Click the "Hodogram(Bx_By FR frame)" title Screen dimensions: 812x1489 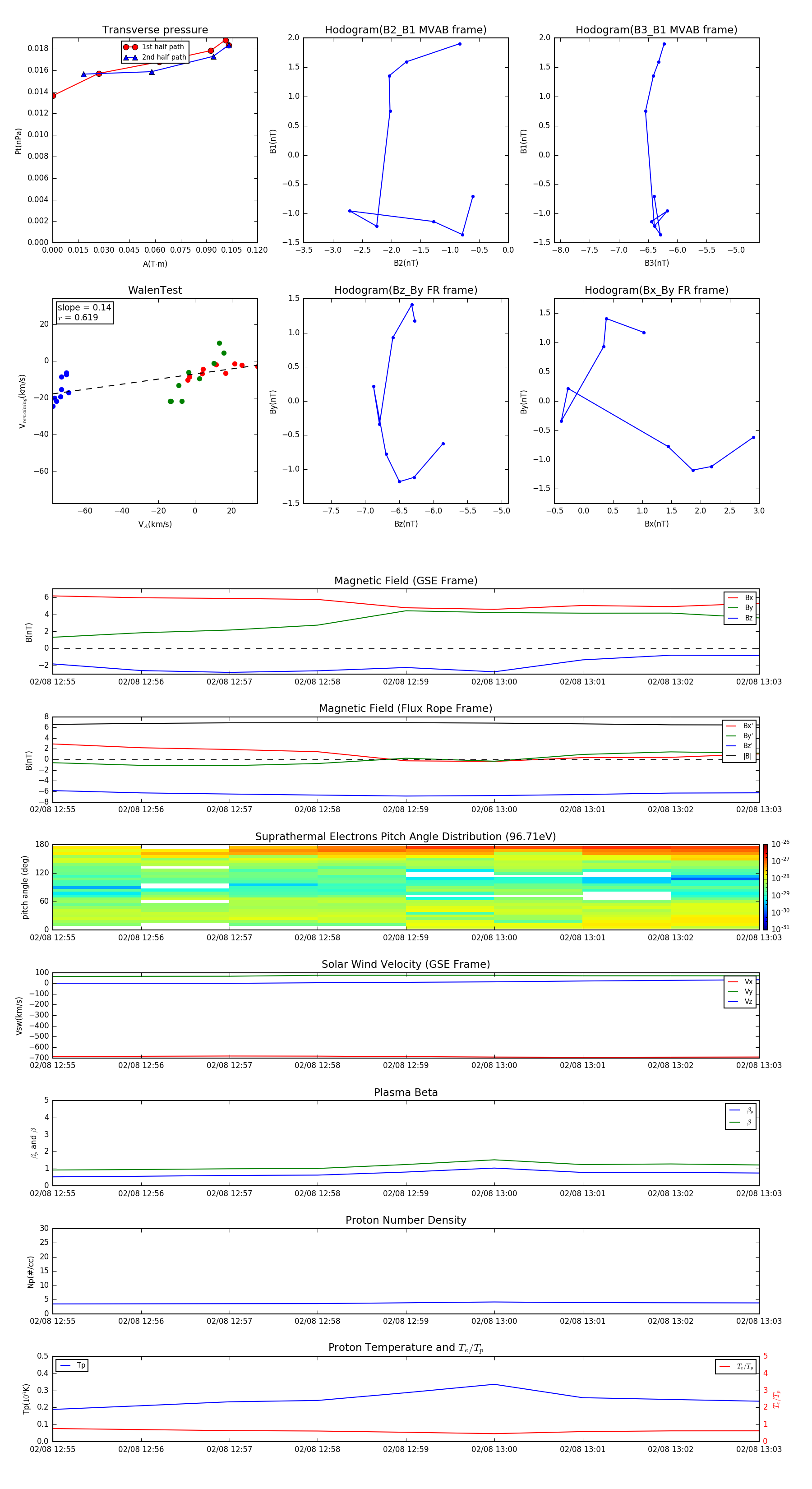click(x=656, y=290)
